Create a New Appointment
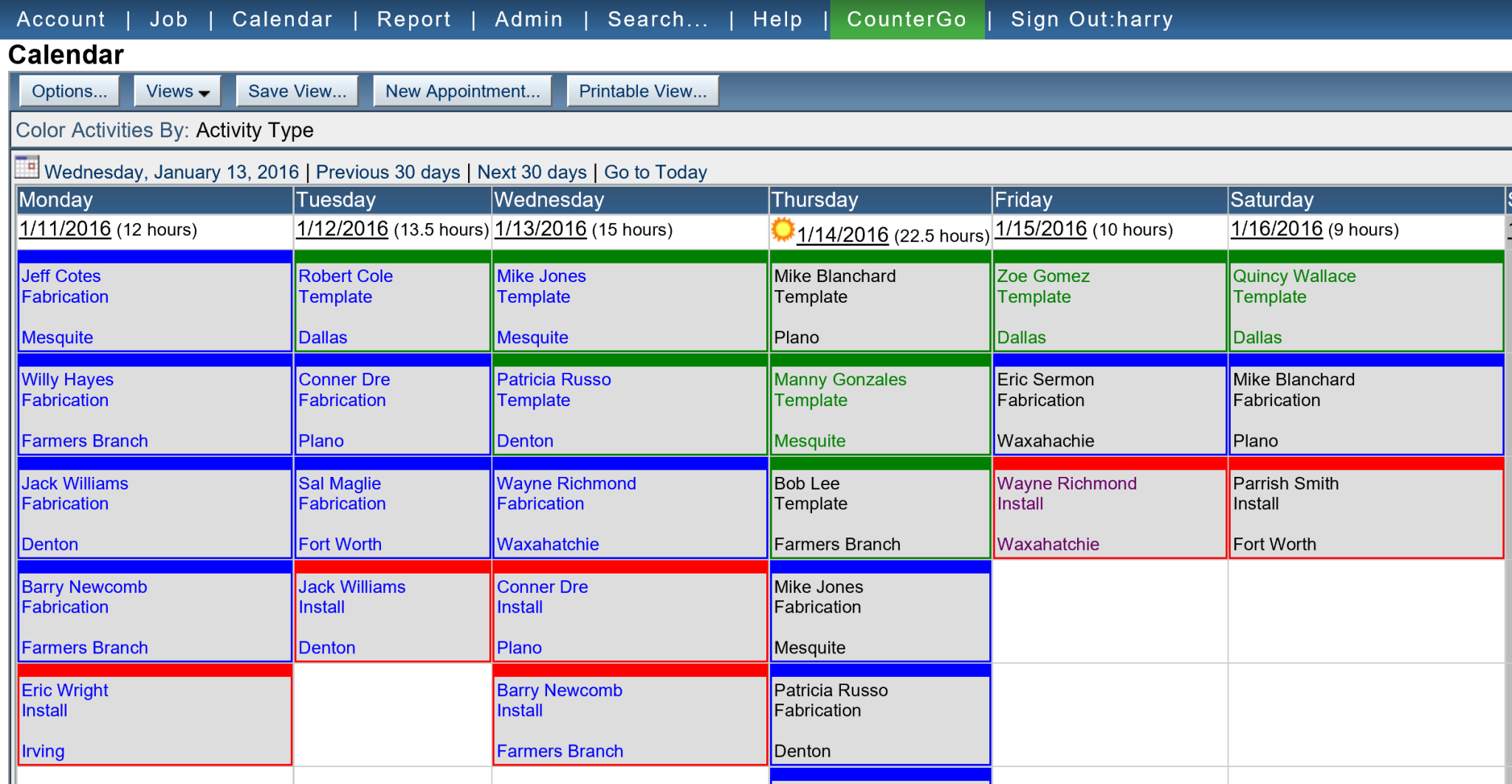This screenshot has width=1512, height=784. click(462, 91)
